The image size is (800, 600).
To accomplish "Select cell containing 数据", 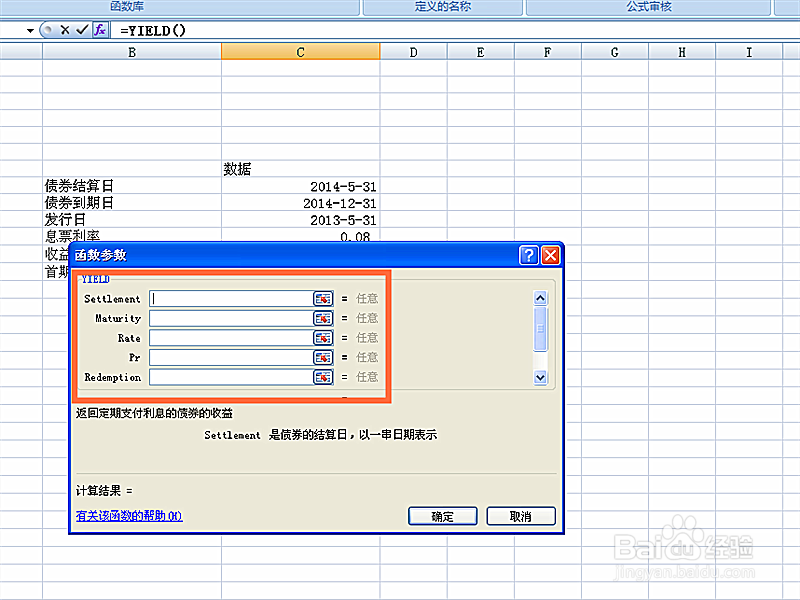I will tap(301, 169).
